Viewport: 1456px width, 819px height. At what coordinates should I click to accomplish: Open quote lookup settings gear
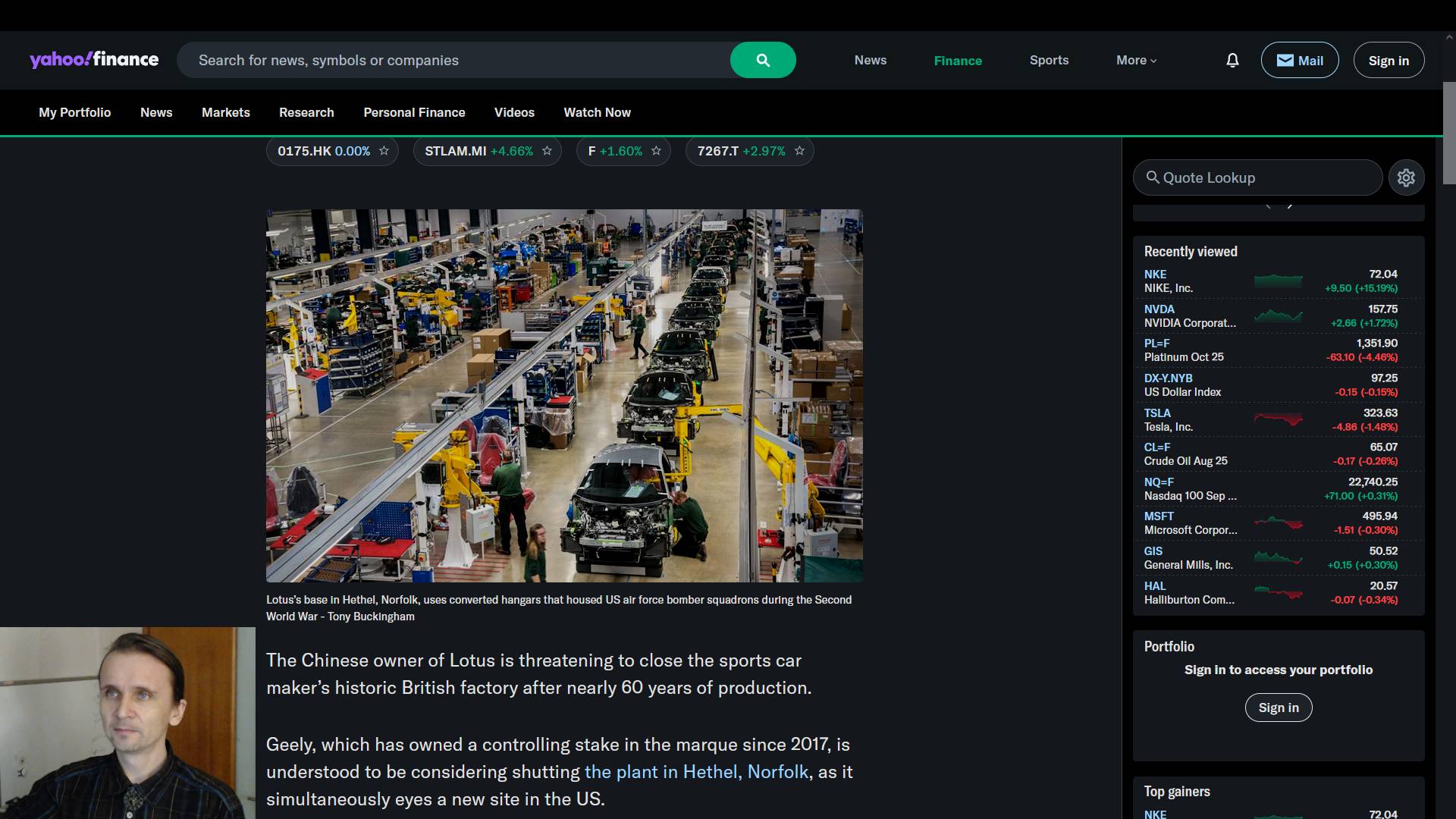(x=1406, y=177)
